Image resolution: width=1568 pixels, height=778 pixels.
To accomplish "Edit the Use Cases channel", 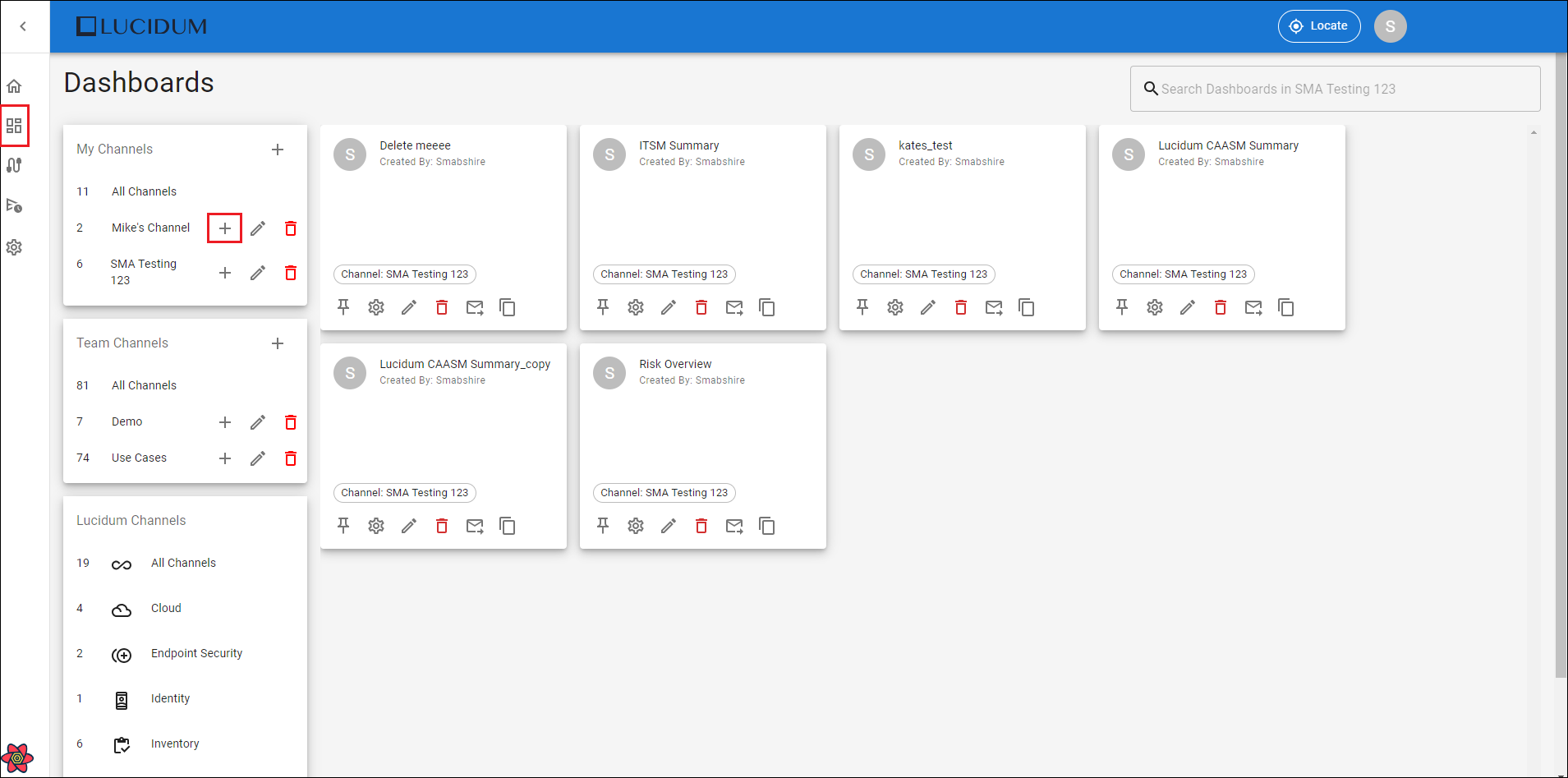I will tap(258, 458).
